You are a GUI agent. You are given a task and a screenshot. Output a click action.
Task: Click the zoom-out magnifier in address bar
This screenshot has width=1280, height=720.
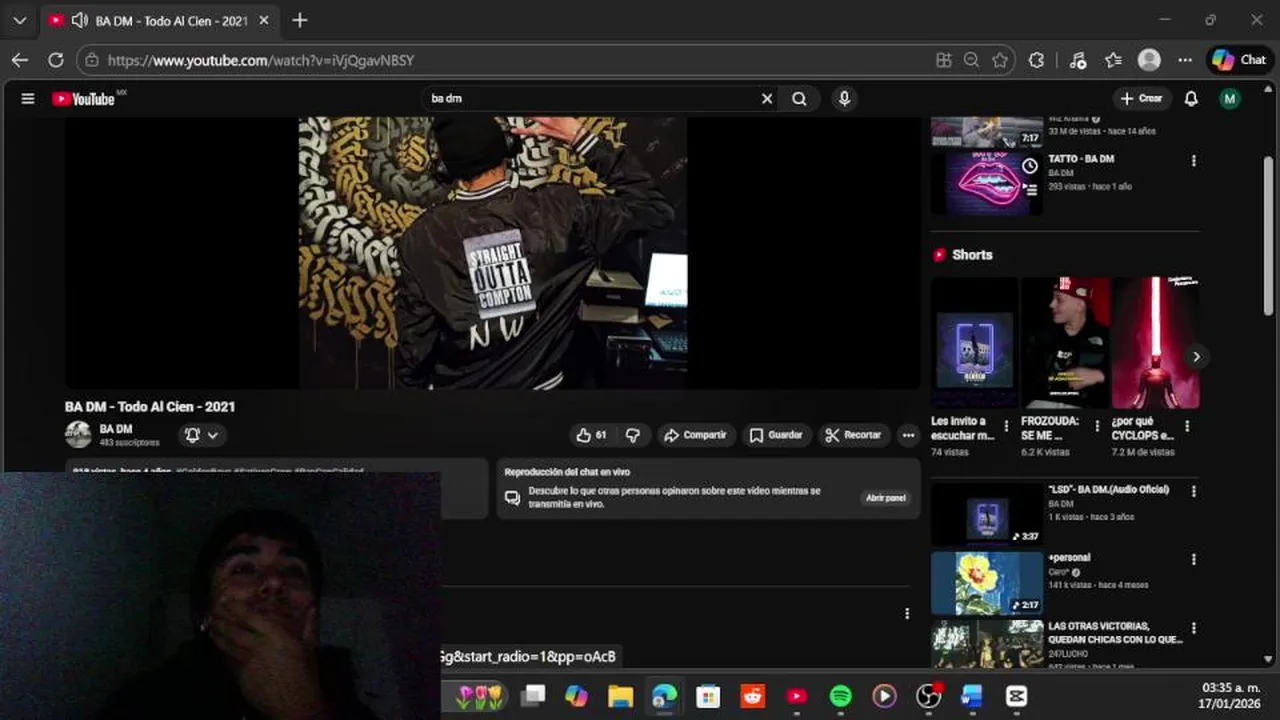click(971, 60)
